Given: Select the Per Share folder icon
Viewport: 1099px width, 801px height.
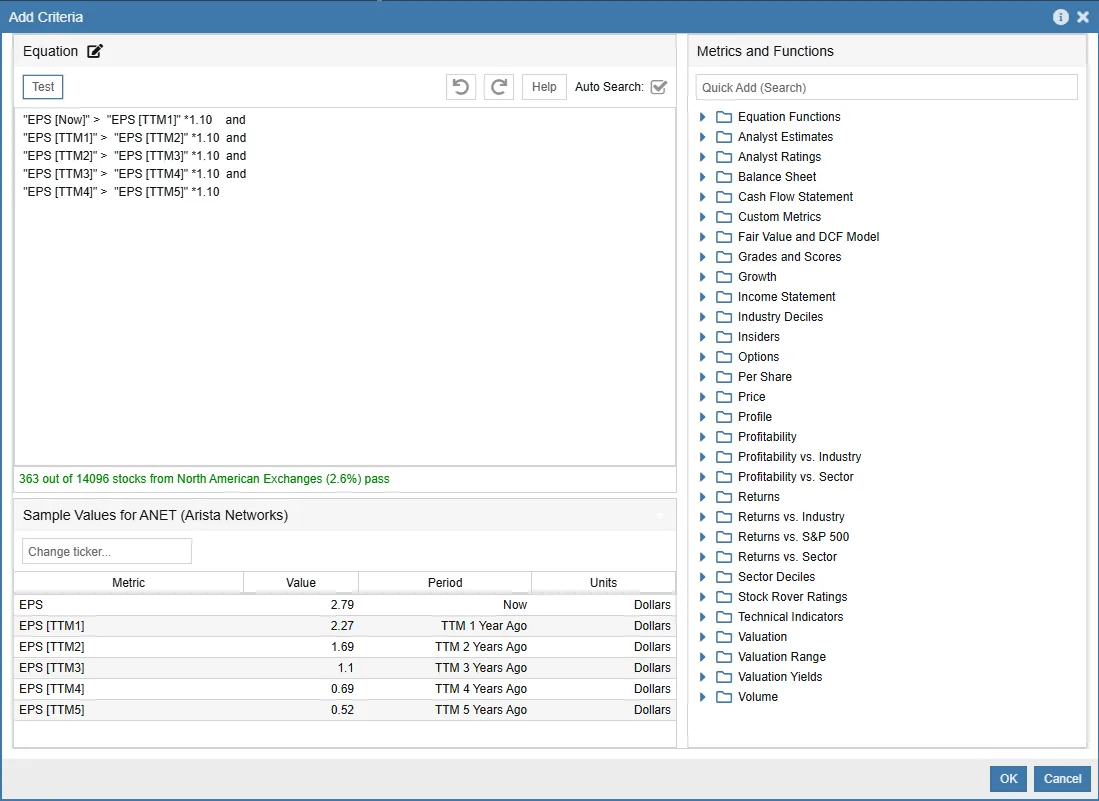Looking at the screenshot, I should [724, 377].
